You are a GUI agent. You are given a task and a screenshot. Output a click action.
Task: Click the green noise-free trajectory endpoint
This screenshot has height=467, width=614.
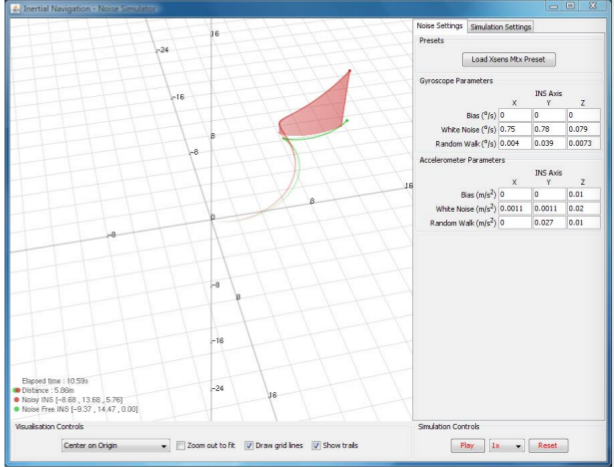tap(347, 121)
